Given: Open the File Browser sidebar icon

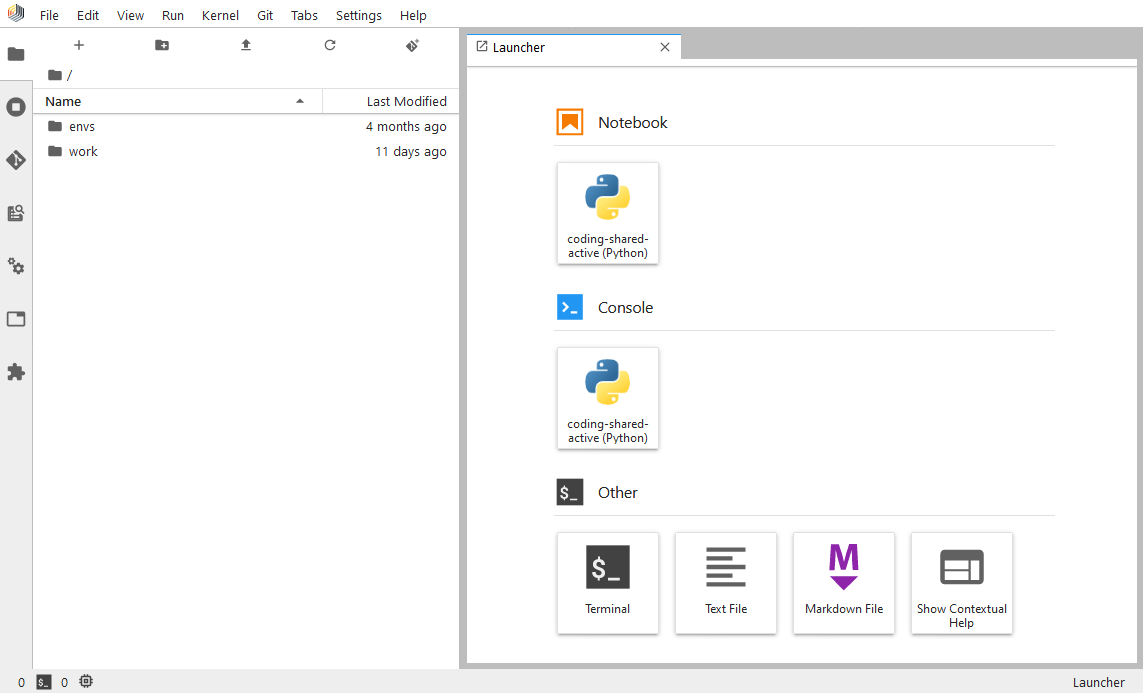Looking at the screenshot, I should (16, 54).
